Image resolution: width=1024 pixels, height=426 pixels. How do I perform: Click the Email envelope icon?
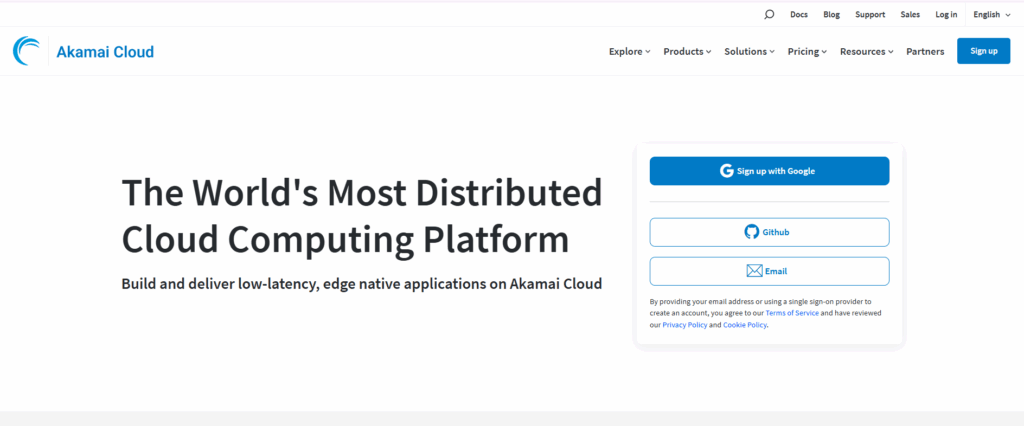pyautogui.click(x=754, y=271)
